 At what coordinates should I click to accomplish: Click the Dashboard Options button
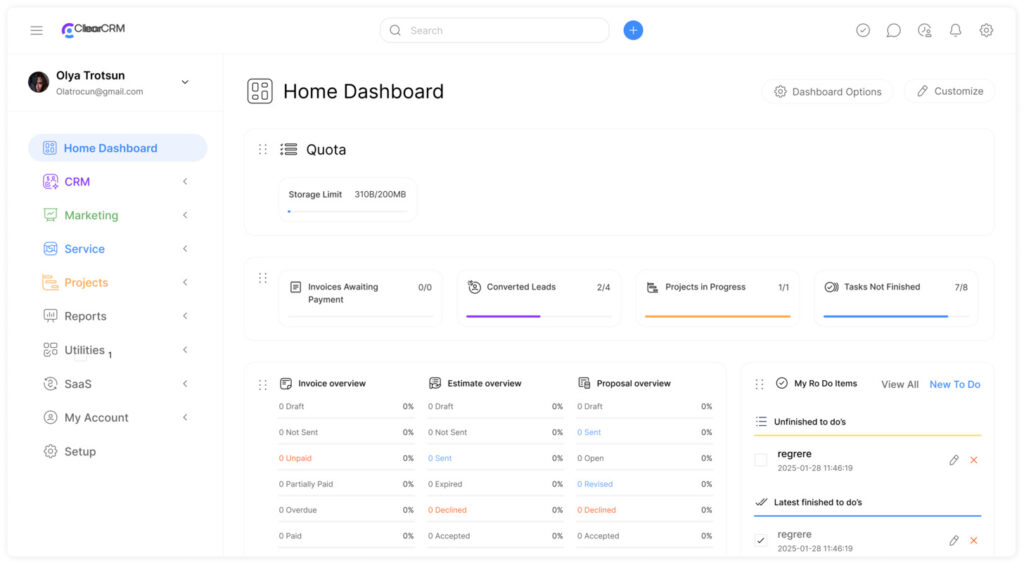827,91
